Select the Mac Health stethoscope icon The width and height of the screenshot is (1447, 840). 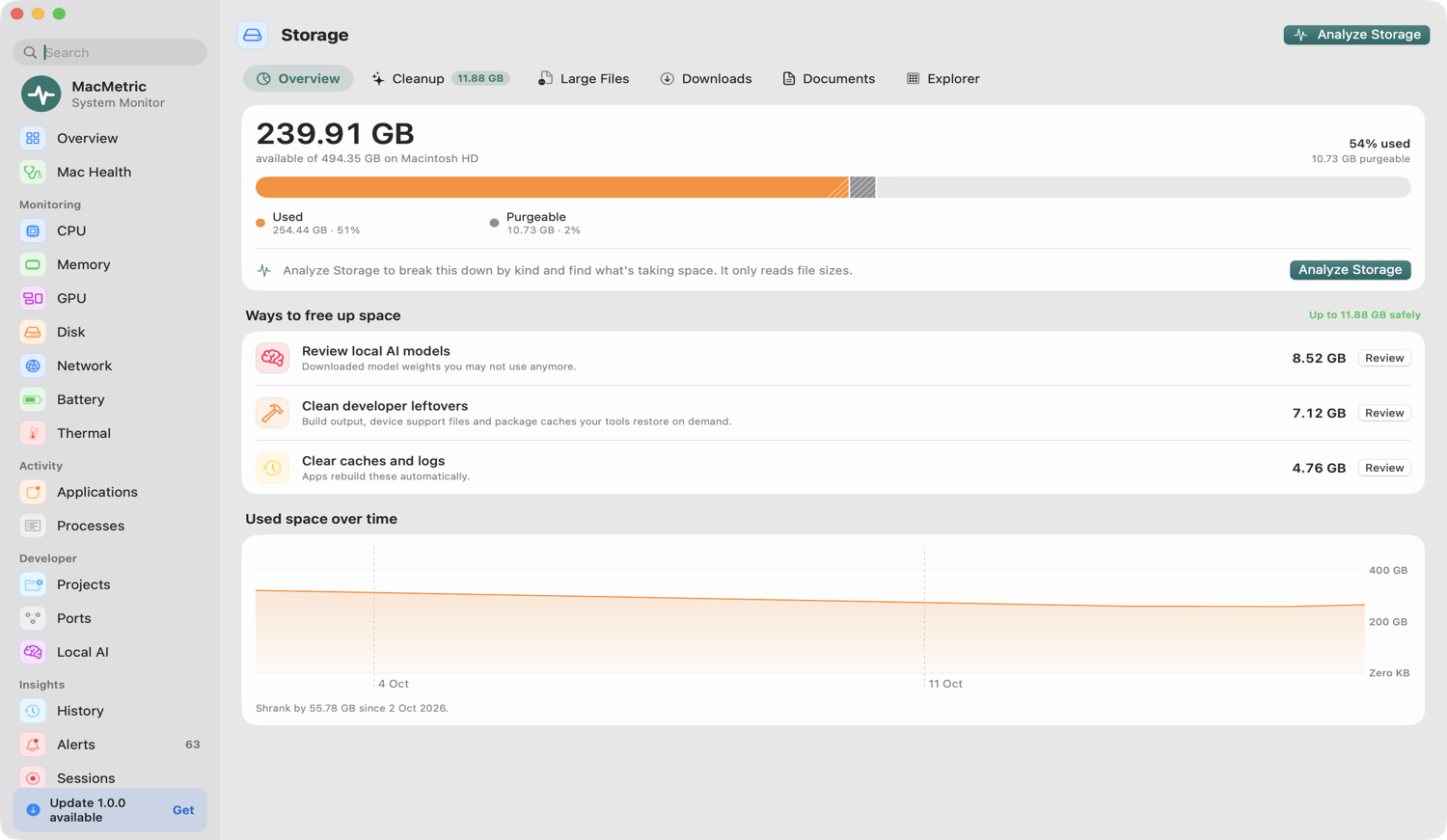(33, 173)
